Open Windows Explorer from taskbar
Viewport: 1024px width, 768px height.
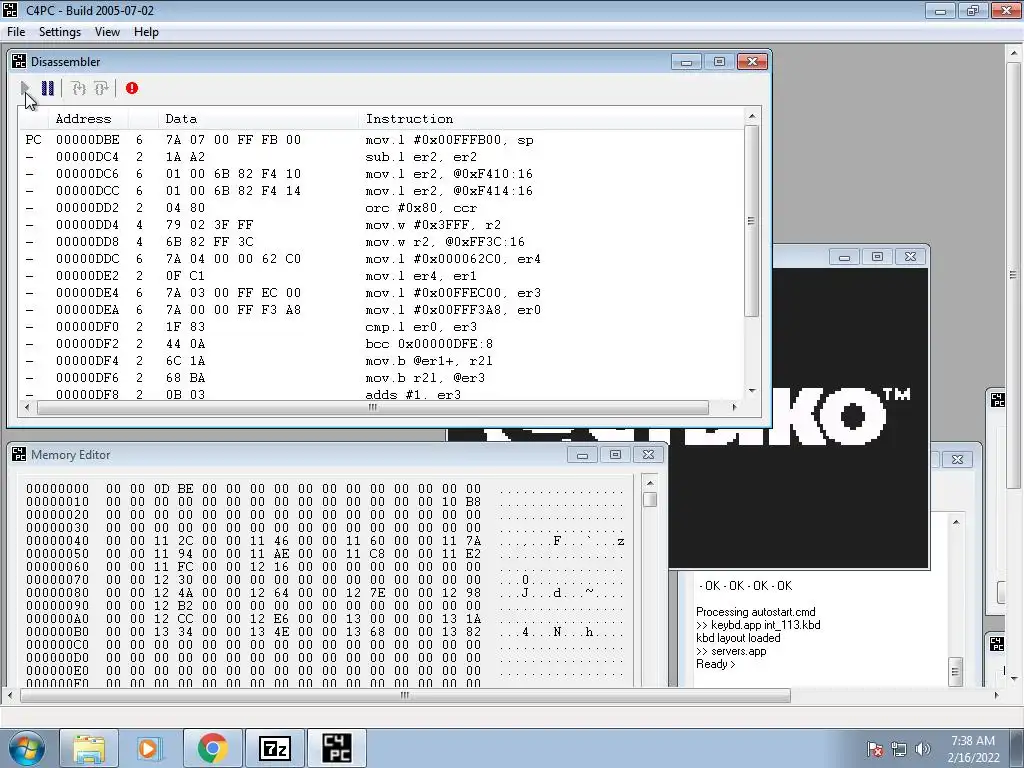89,748
